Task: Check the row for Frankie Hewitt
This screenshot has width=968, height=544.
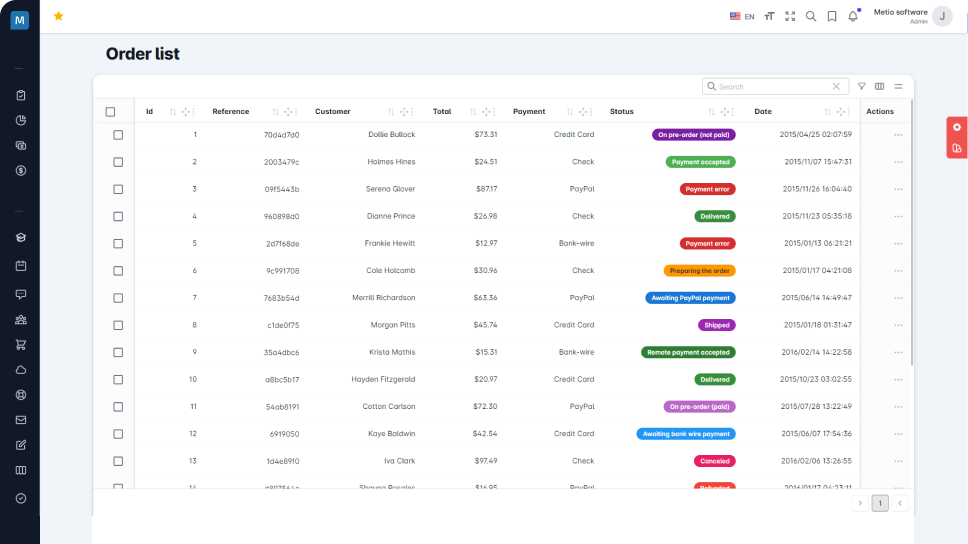Action: [x=118, y=243]
